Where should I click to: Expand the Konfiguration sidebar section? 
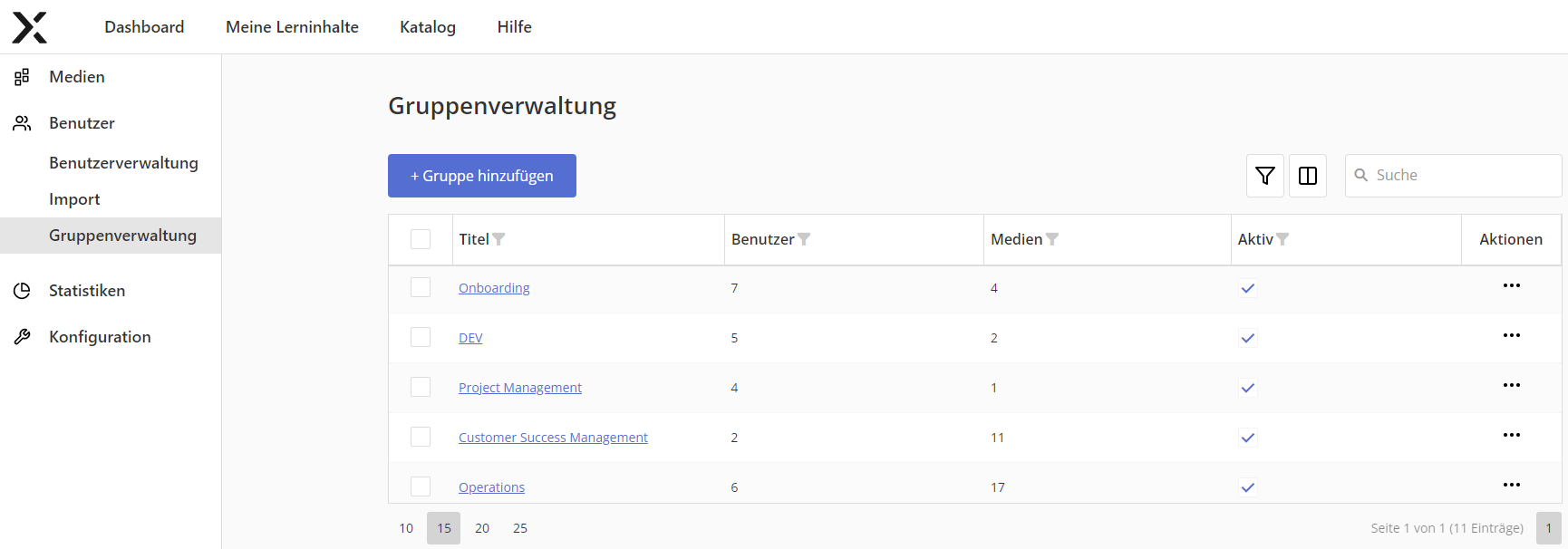100,337
